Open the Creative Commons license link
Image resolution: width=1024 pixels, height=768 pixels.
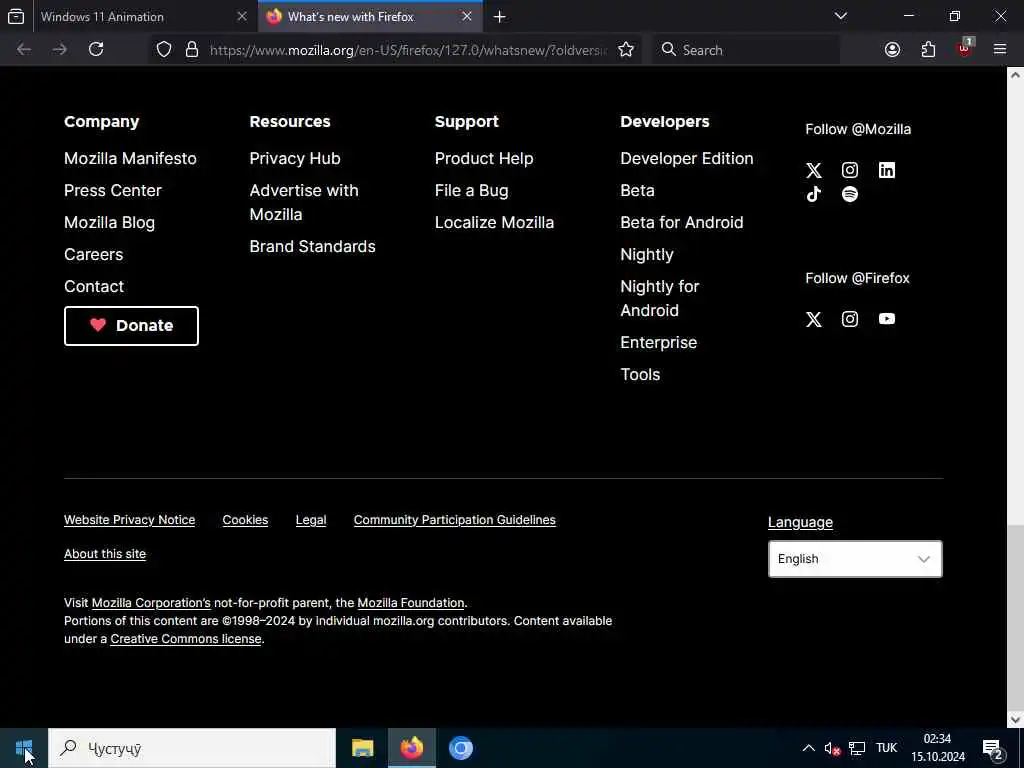pos(185,639)
